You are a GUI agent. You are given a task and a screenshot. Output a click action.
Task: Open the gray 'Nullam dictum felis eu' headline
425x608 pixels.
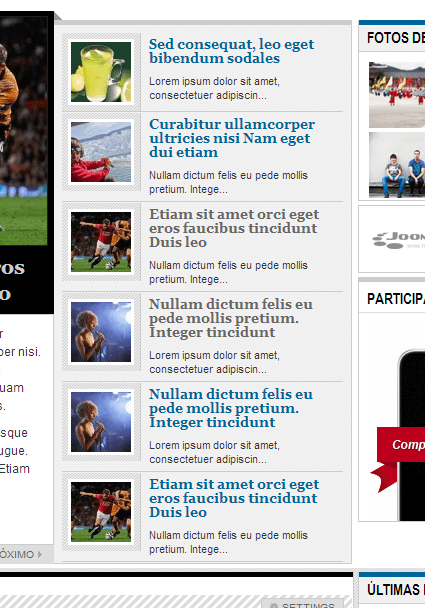(231, 318)
